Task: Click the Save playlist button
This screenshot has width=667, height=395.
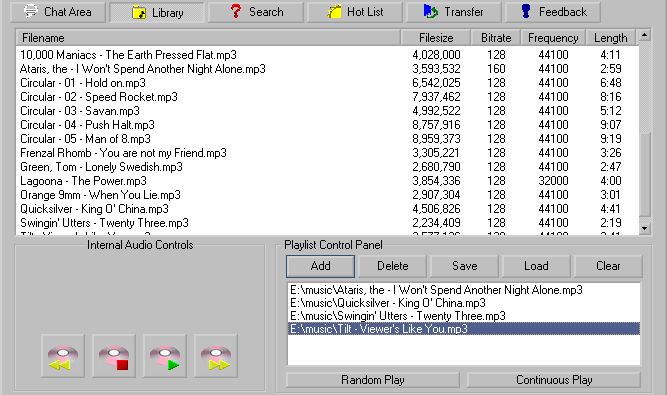Action: (465, 266)
